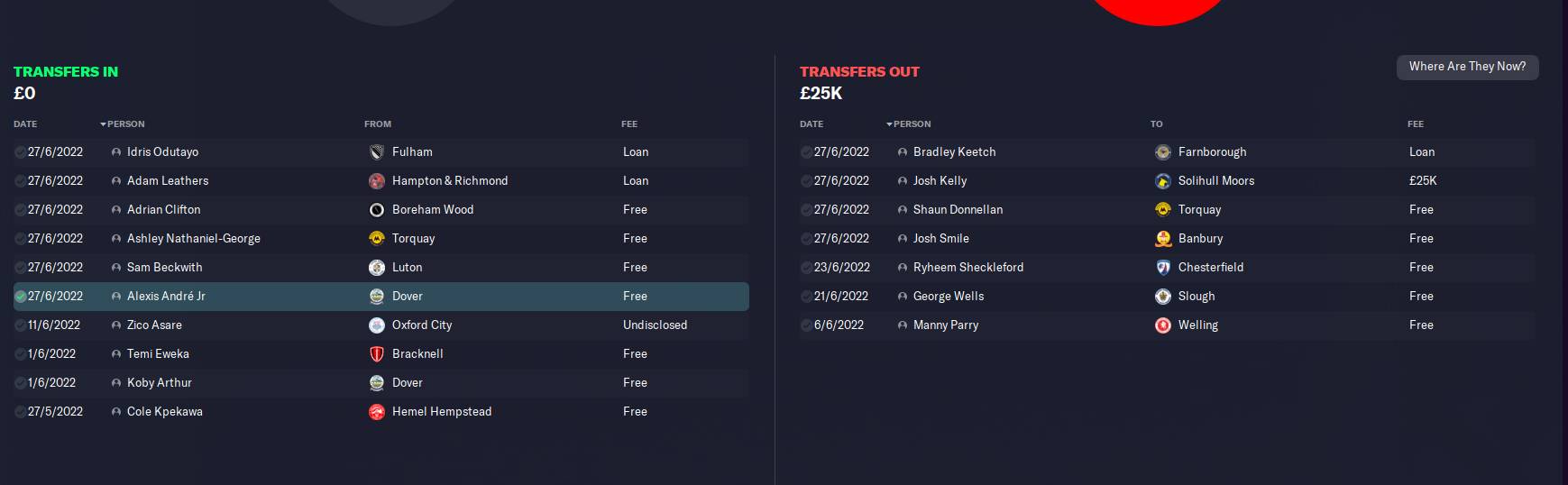Sort Transfers In by Person column
Screen dimensions: 1568x485
tap(123, 124)
